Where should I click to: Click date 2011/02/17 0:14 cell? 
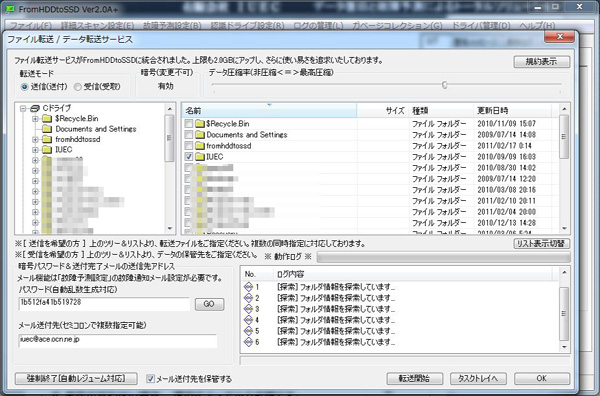click(504, 146)
